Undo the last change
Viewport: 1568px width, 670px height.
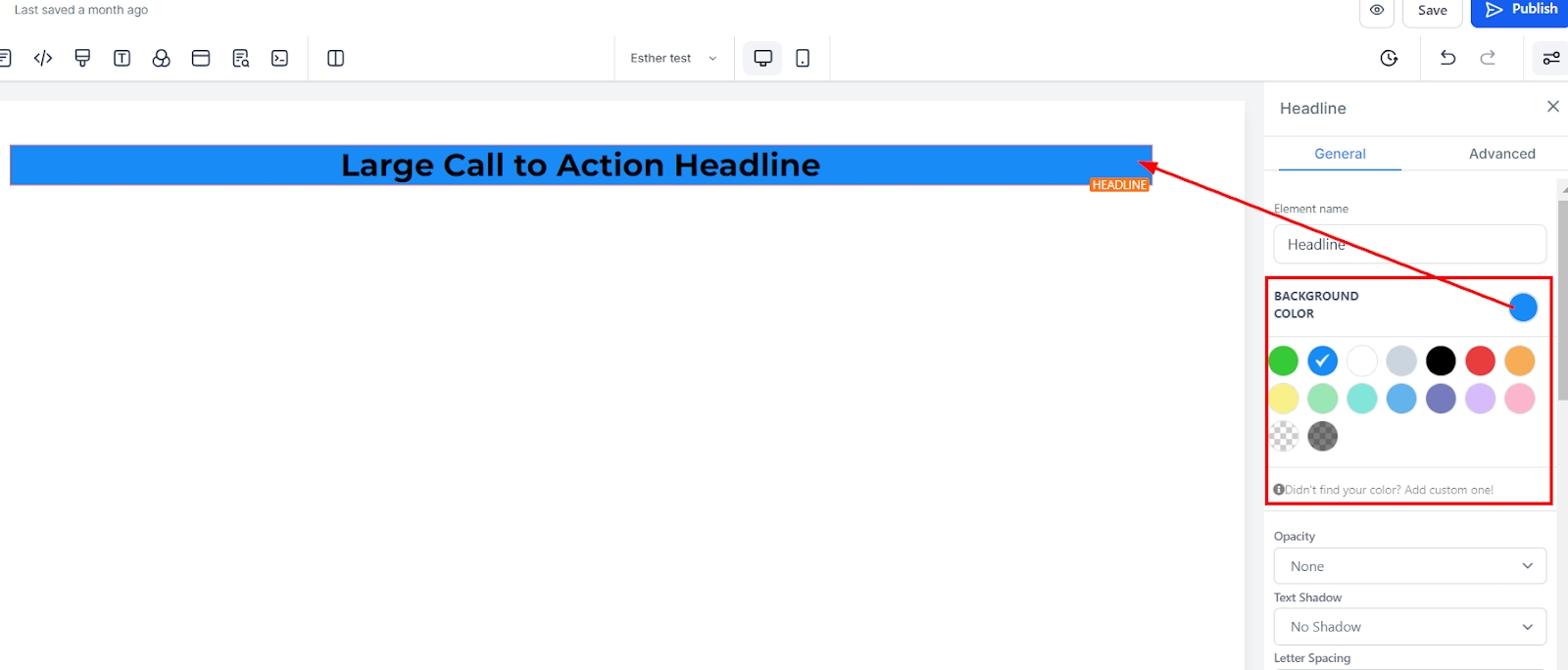[1447, 58]
